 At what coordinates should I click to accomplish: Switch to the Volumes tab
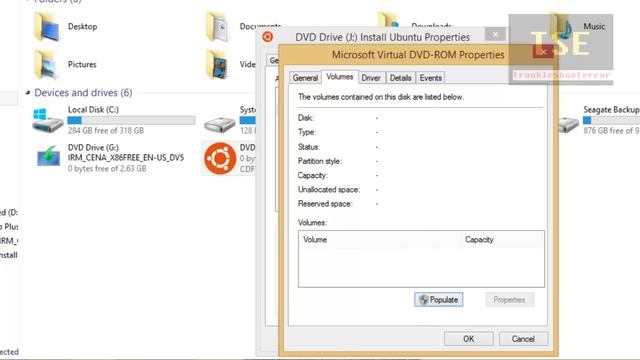click(340, 77)
